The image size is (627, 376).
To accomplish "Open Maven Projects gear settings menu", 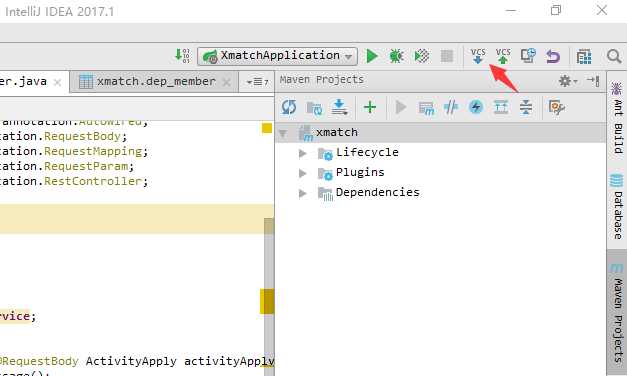I will (x=567, y=81).
